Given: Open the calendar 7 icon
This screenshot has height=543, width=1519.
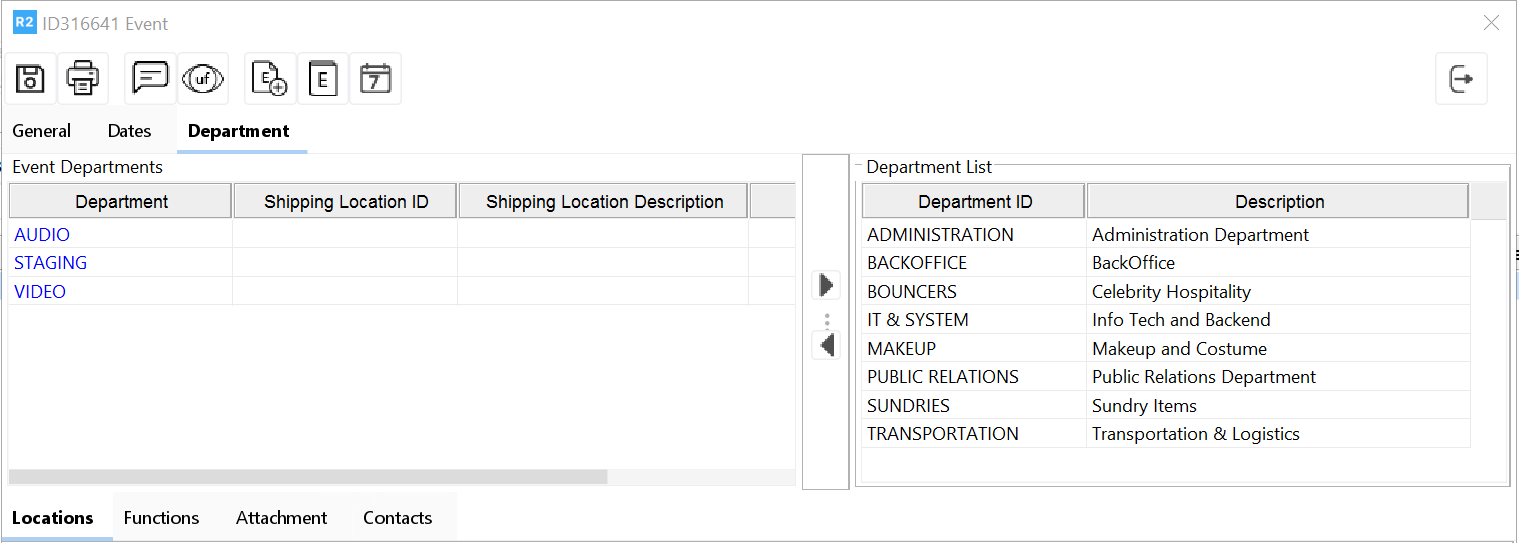Looking at the screenshot, I should click(375, 78).
